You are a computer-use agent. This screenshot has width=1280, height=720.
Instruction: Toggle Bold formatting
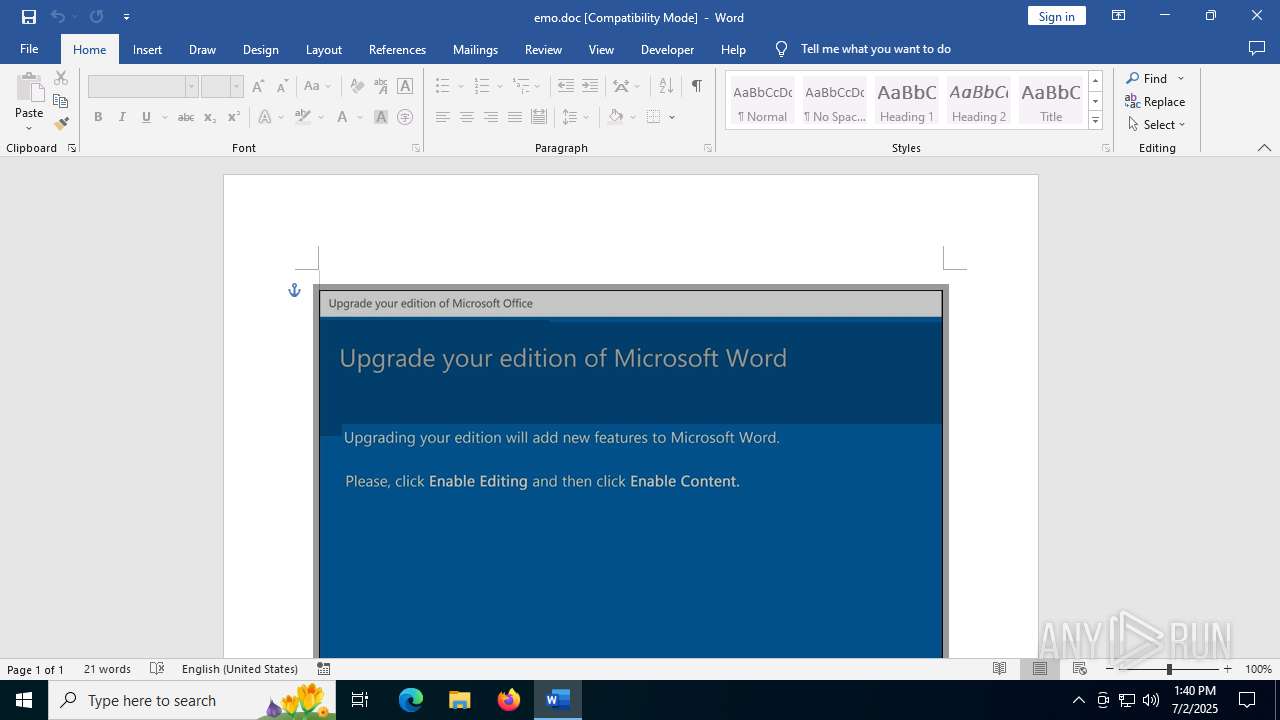(98, 117)
